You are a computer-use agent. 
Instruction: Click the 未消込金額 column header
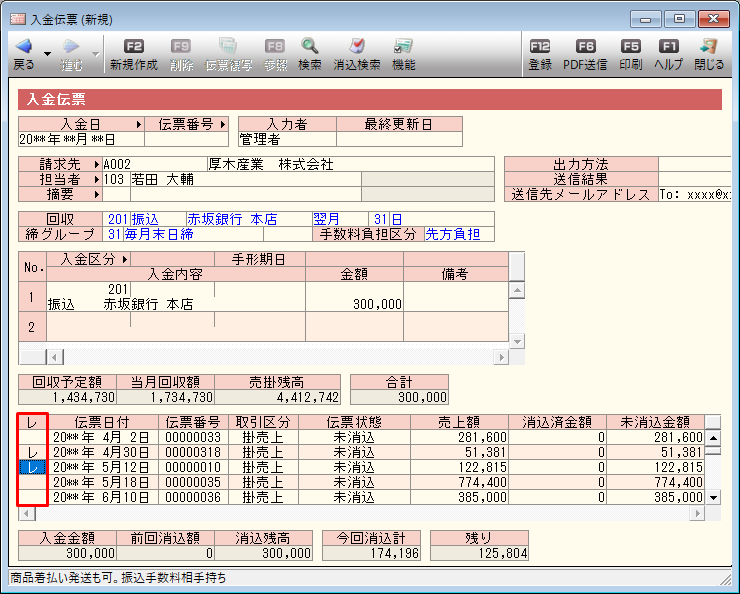click(655, 422)
